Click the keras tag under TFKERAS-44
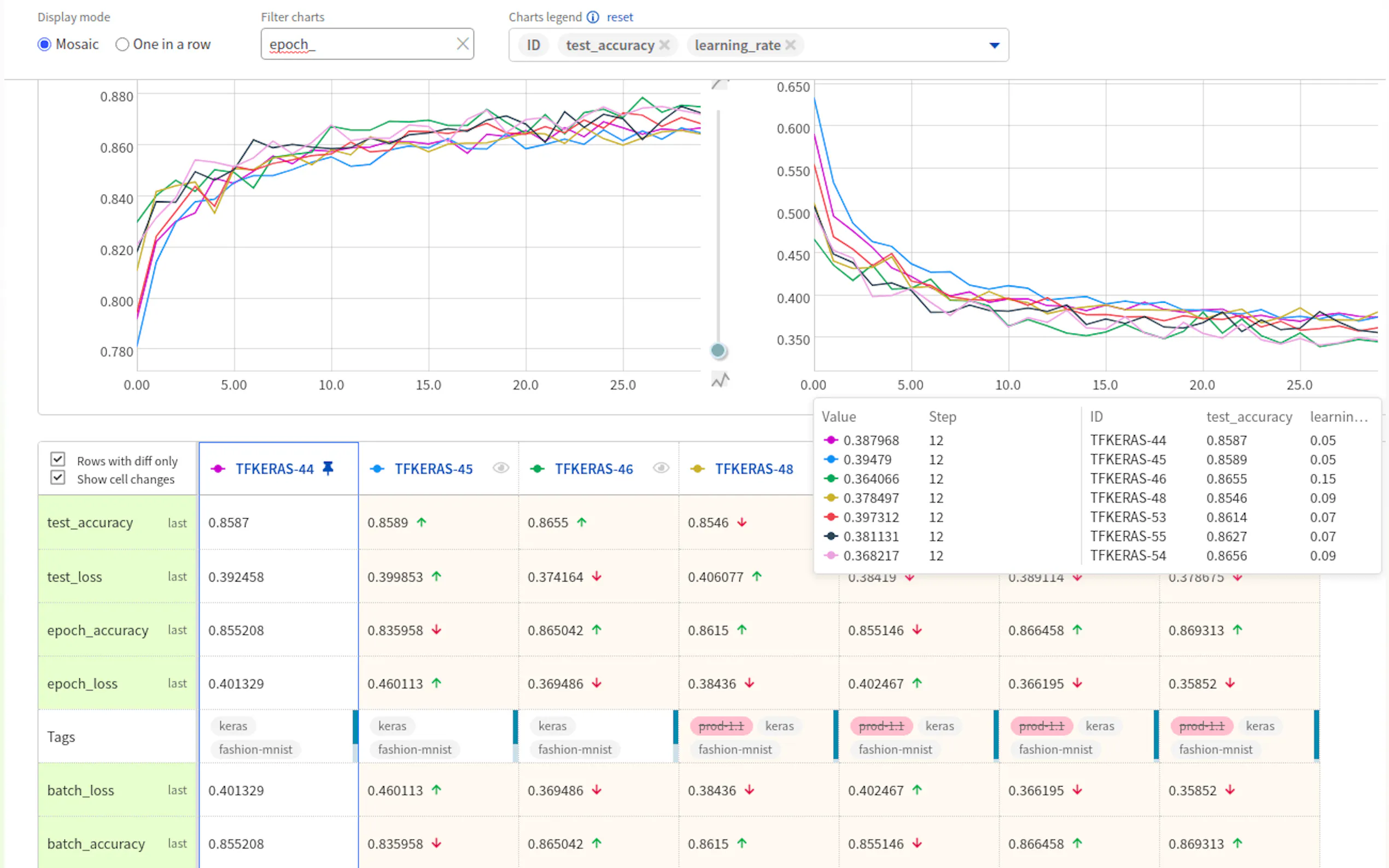The image size is (1389, 868). coord(232,726)
